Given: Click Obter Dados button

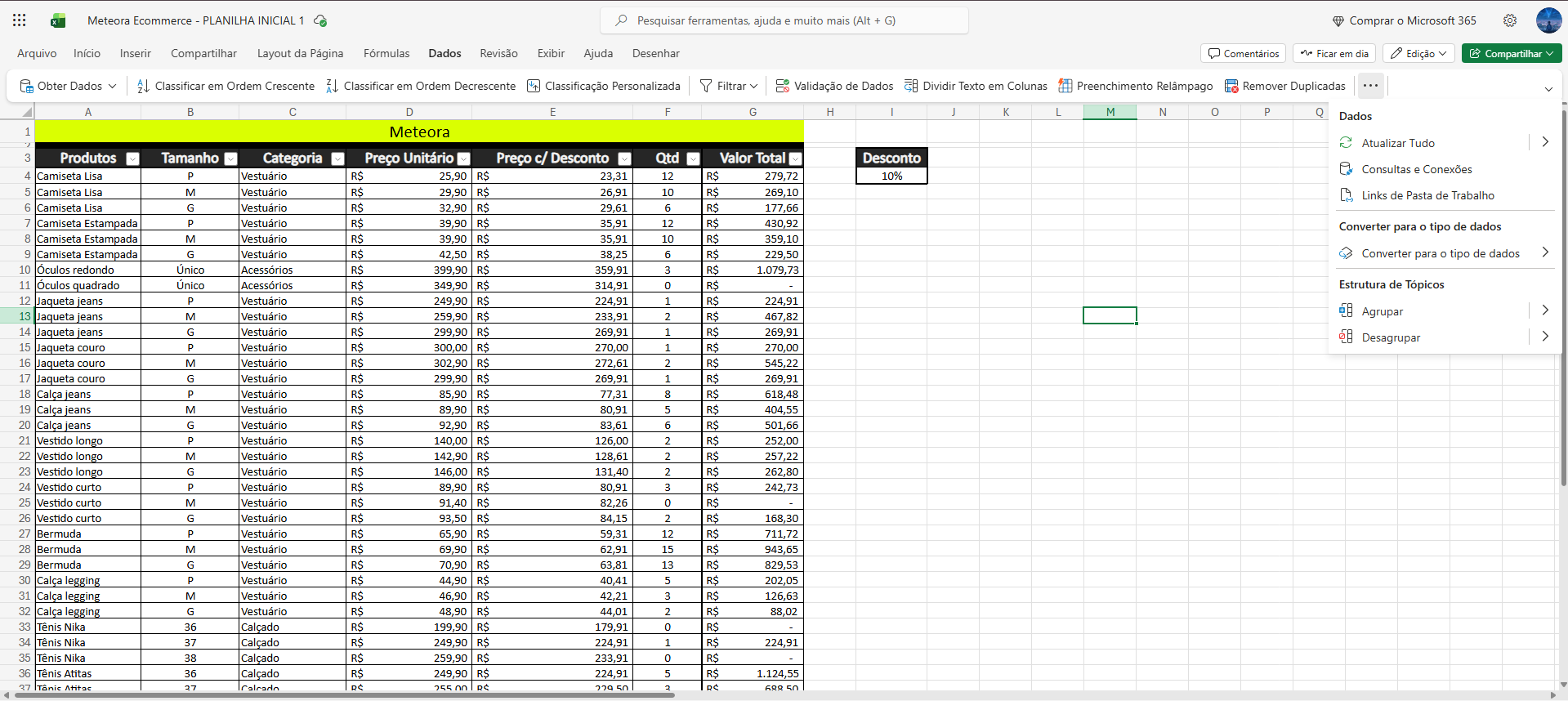Looking at the screenshot, I should (68, 86).
